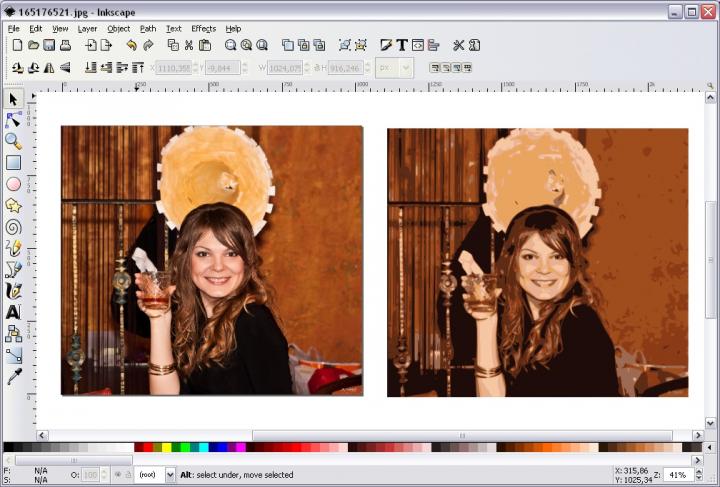
Task: Expand the toolbox overflow arrow
Action: [x=13, y=395]
